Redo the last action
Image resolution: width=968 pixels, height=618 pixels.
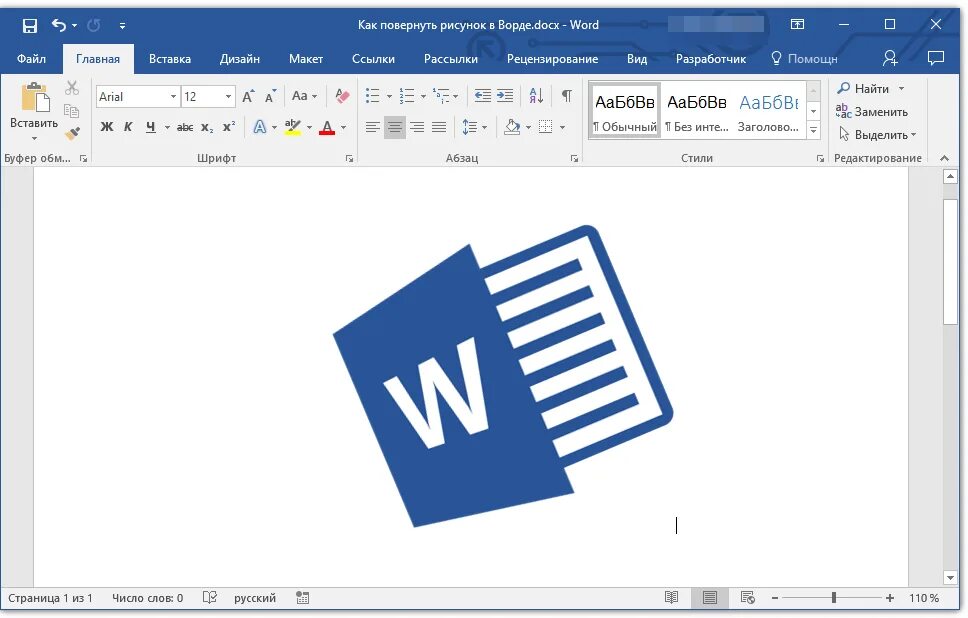pos(94,25)
